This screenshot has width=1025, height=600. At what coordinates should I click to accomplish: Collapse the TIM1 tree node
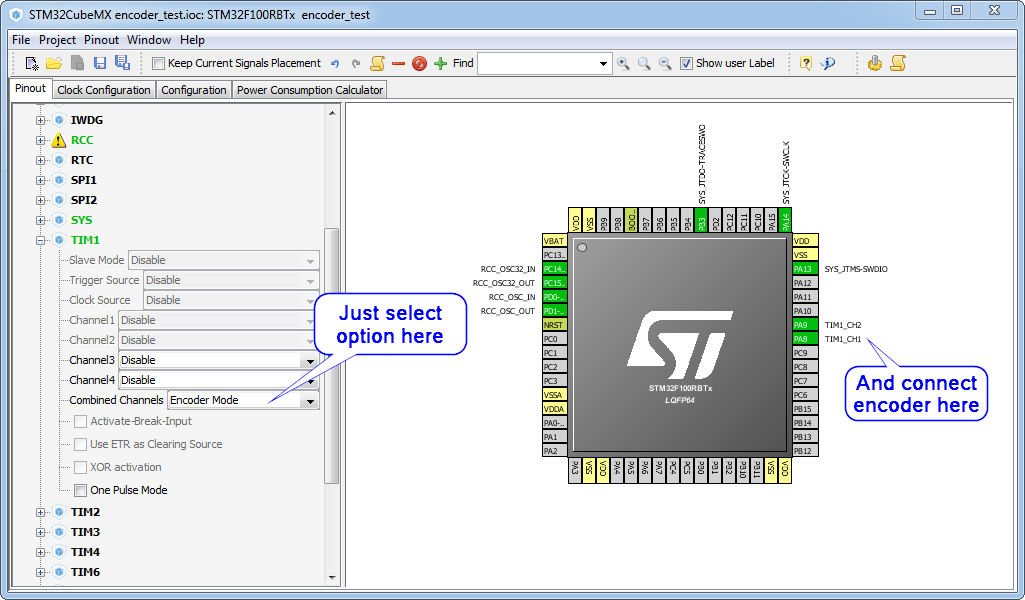[41, 241]
